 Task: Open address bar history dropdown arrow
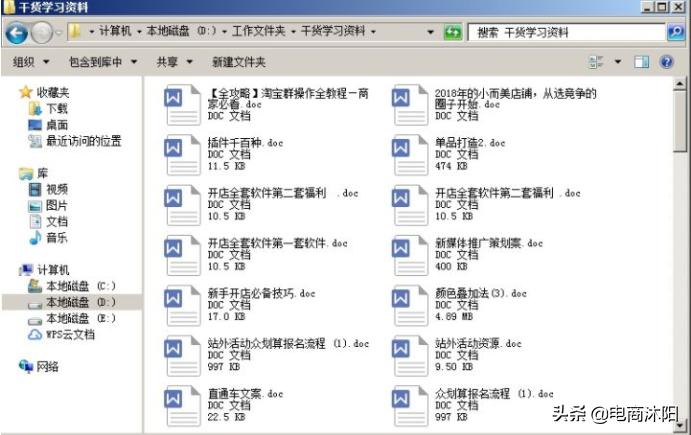pos(430,32)
